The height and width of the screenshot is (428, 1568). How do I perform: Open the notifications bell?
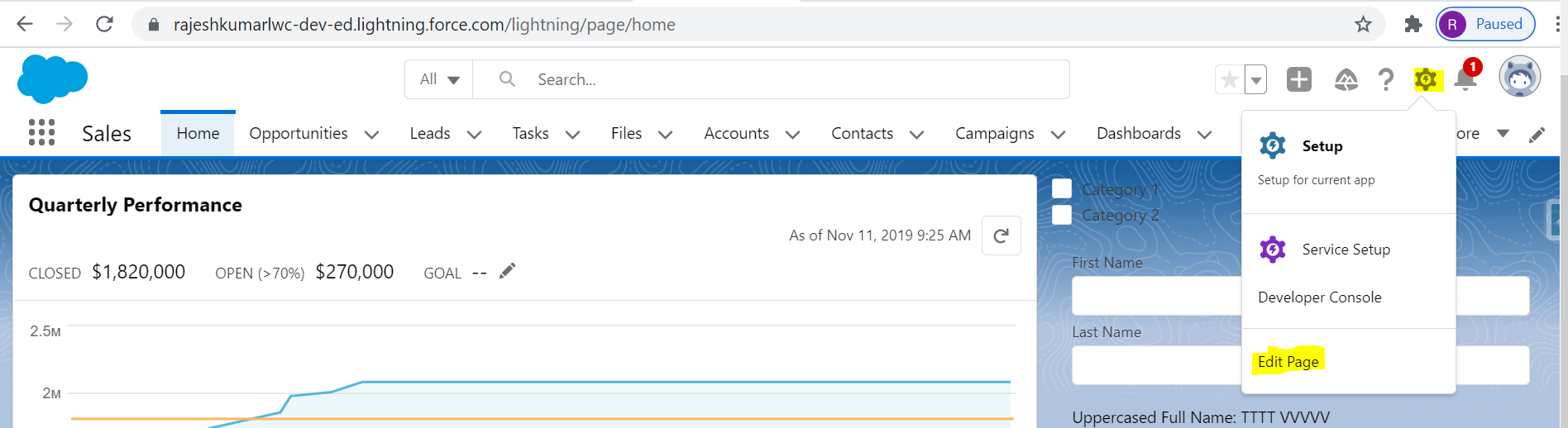coord(1465,78)
